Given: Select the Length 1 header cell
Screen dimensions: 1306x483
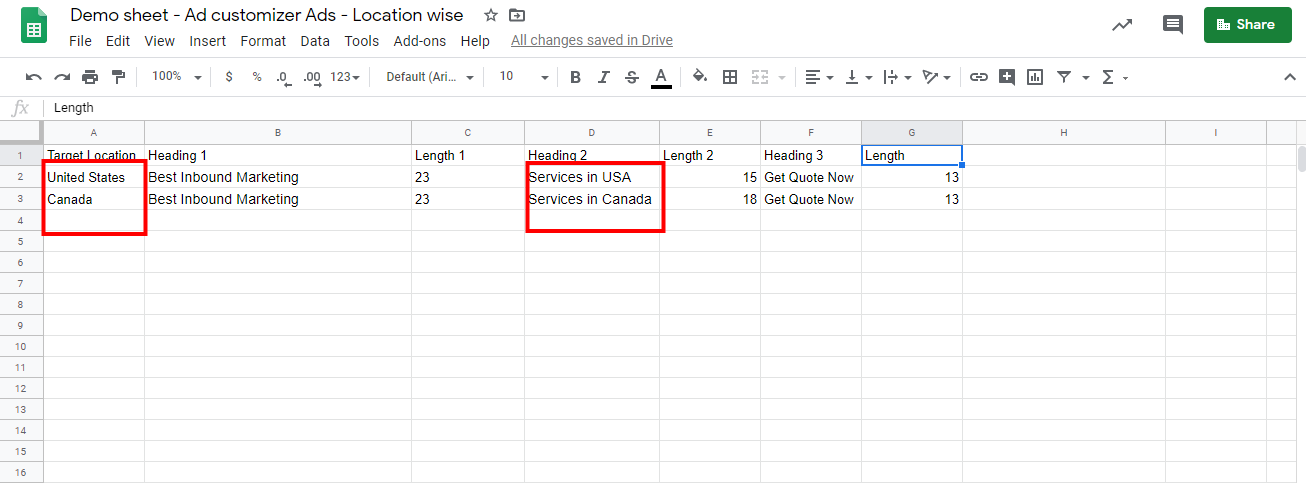Looking at the screenshot, I should (x=467, y=155).
